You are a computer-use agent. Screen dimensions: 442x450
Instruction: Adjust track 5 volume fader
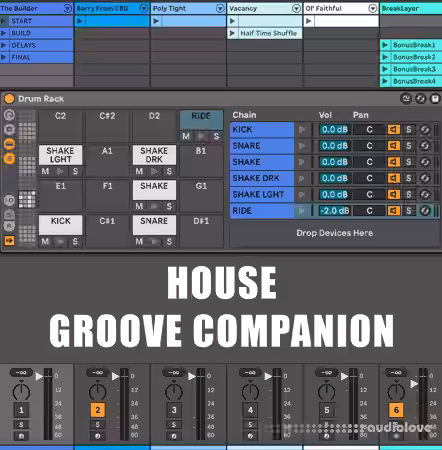tap(344, 377)
